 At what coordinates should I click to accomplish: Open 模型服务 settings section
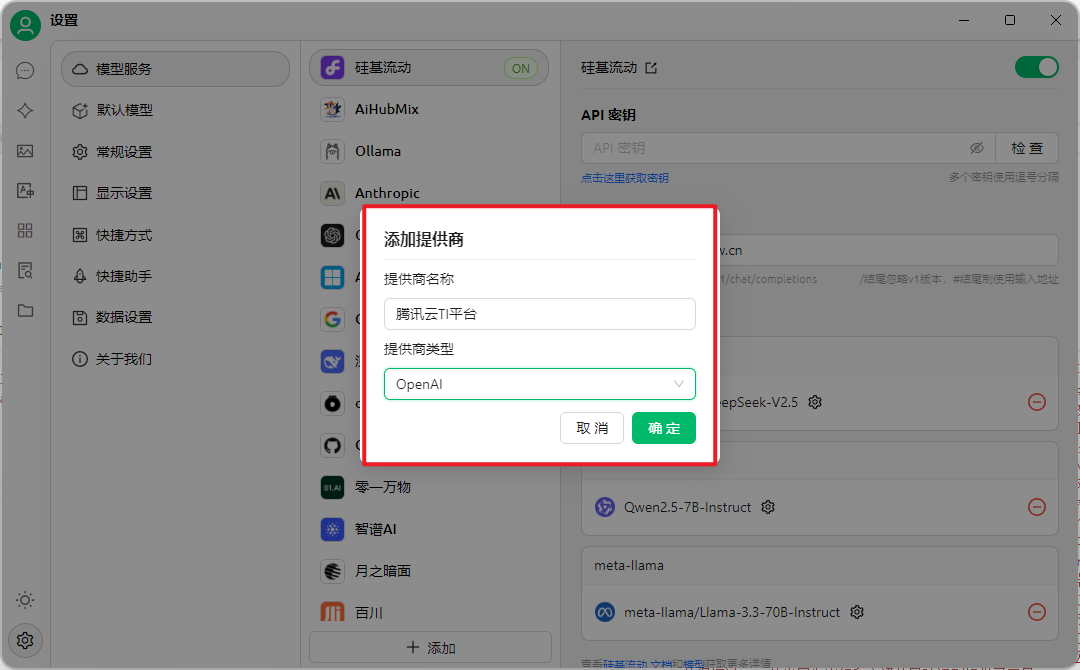(176, 69)
